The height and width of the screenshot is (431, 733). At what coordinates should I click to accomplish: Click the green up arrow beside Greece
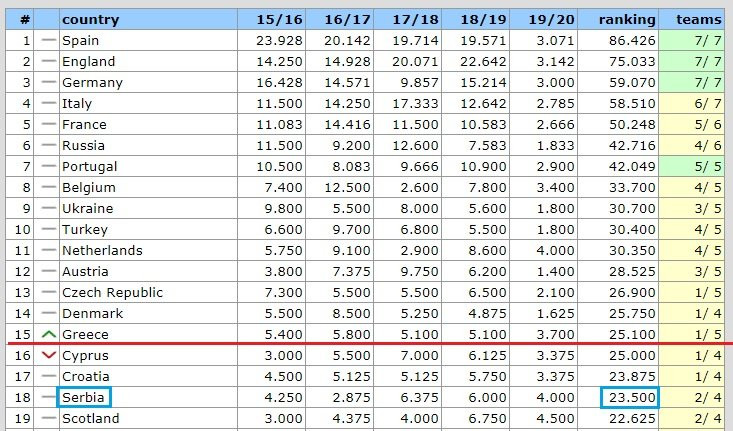(49, 334)
